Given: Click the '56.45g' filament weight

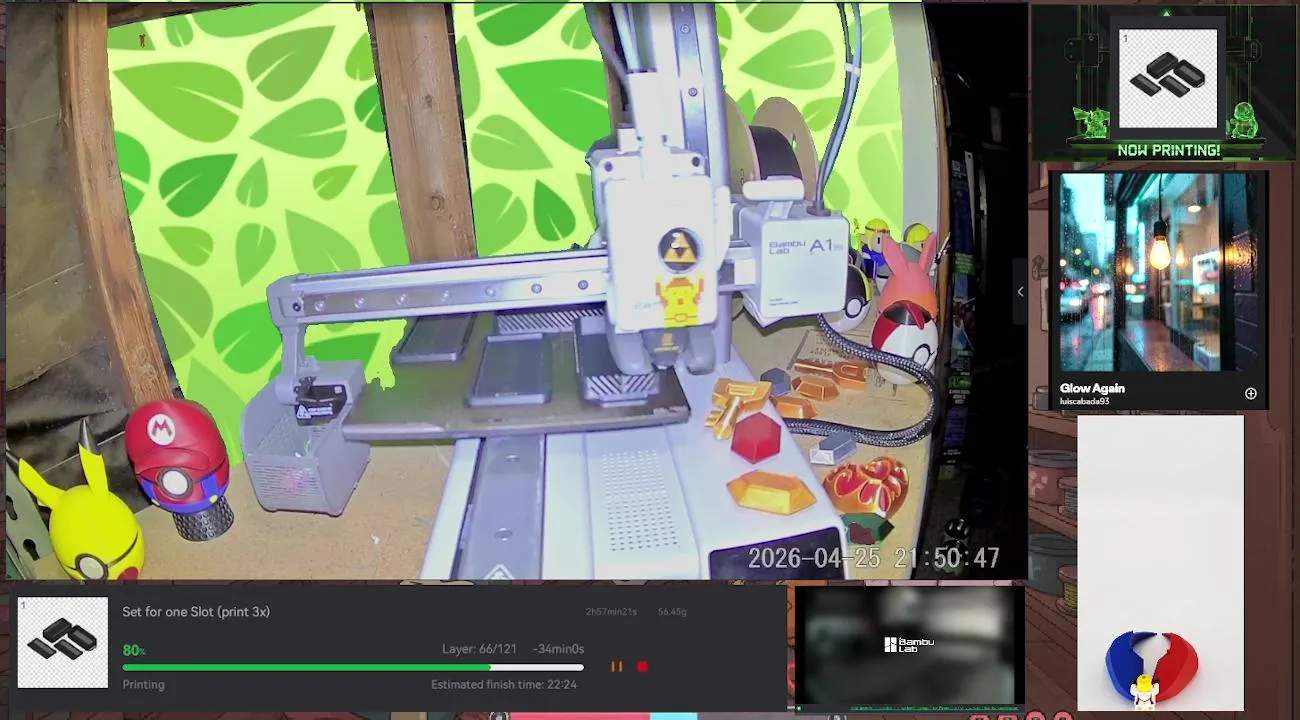Looking at the screenshot, I should [x=672, y=612].
